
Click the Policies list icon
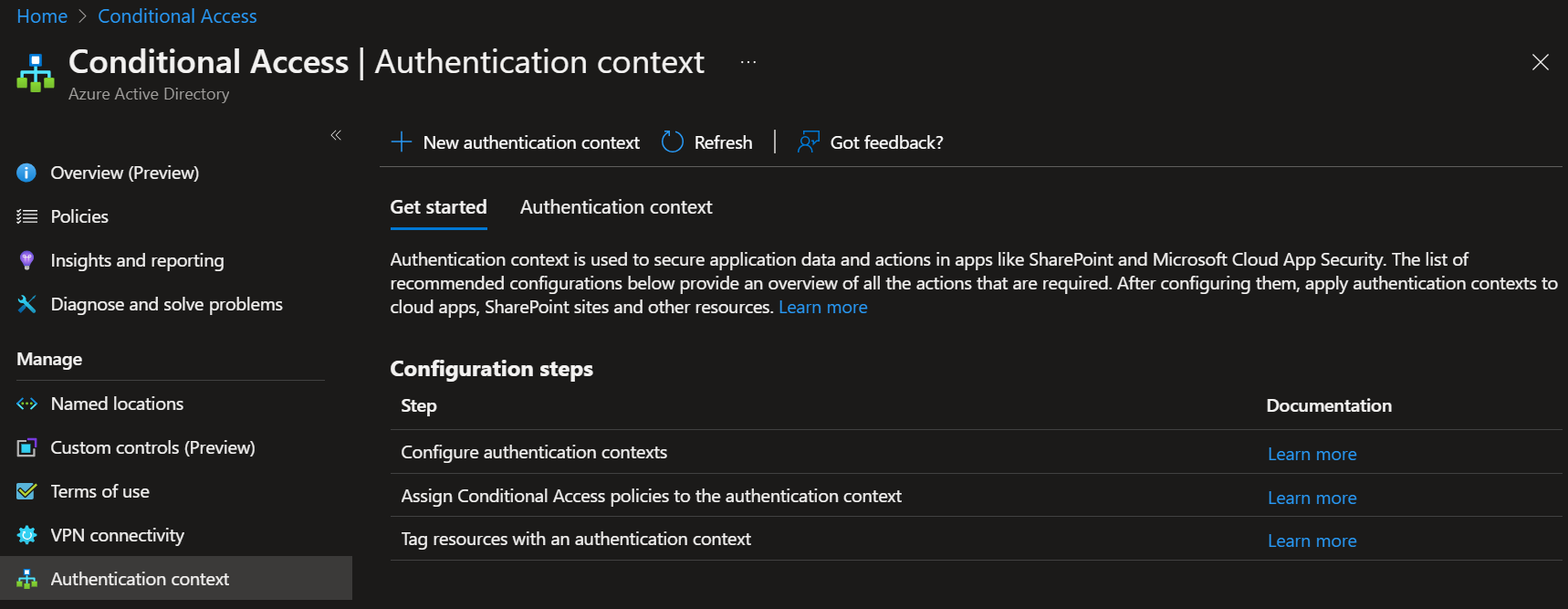click(26, 216)
